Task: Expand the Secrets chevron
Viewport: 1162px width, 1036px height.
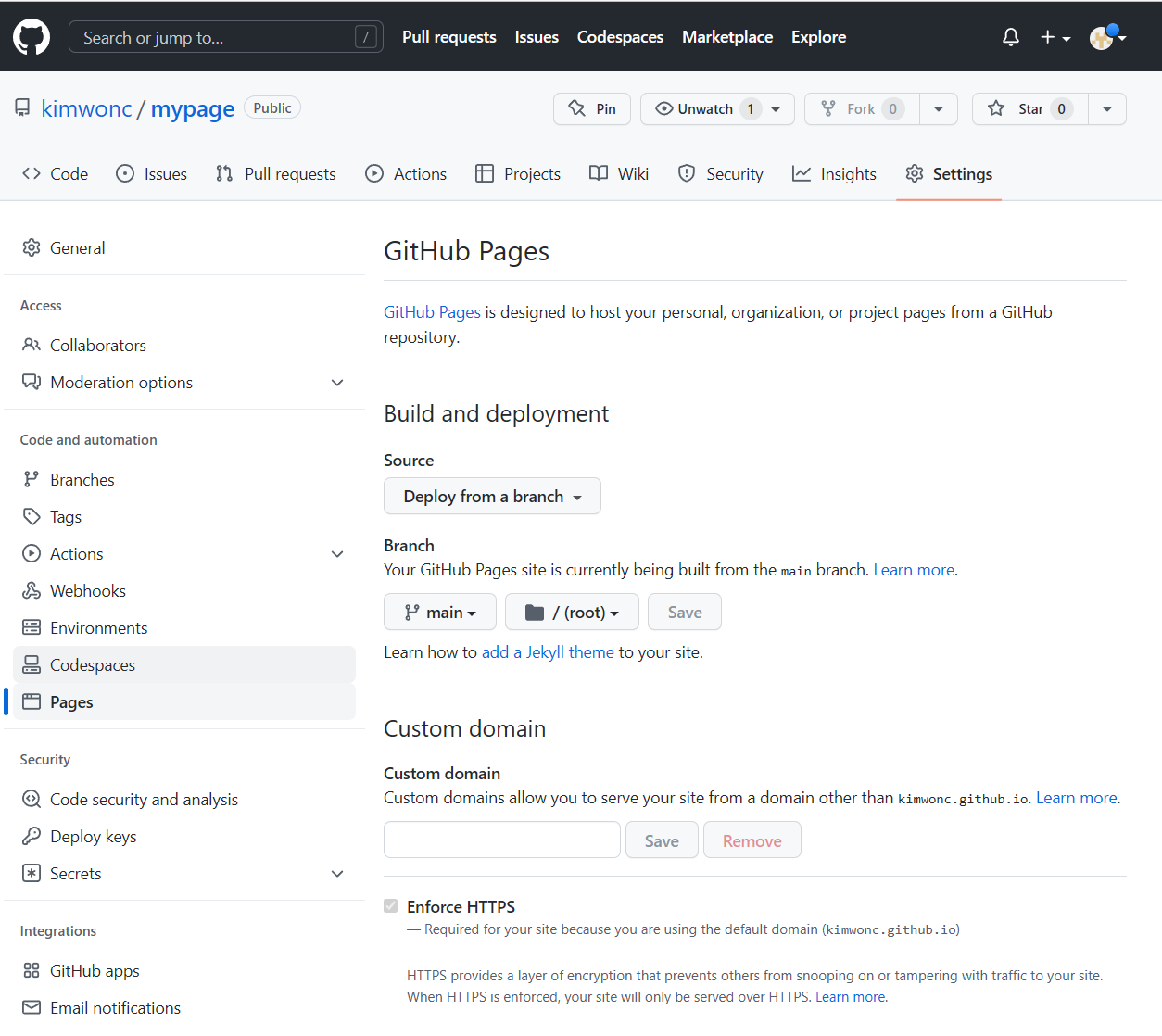Action: [337, 874]
